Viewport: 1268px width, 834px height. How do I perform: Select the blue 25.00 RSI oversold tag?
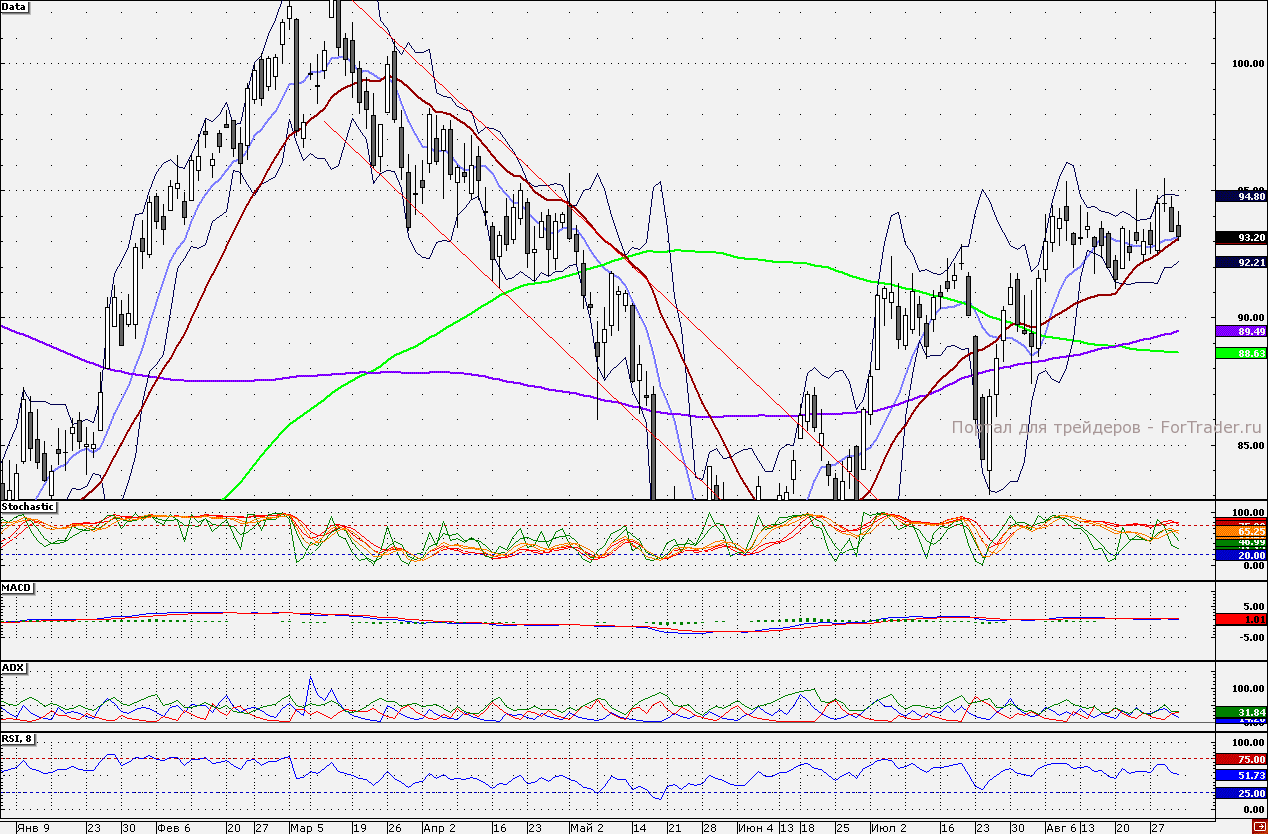point(1240,793)
